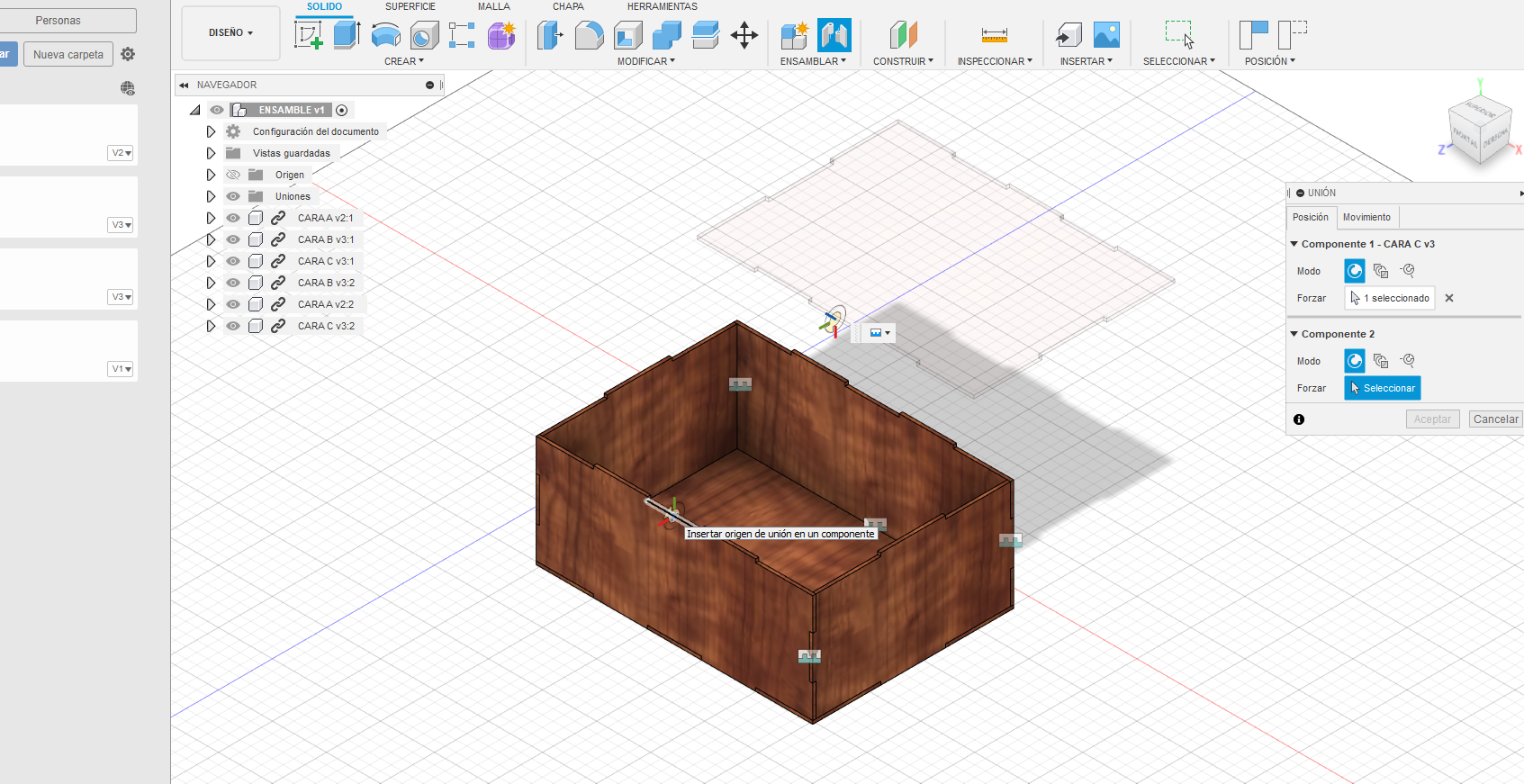Viewport: 1524px width, 784px height.
Task: Expand the Uniones node
Action: coord(211,196)
